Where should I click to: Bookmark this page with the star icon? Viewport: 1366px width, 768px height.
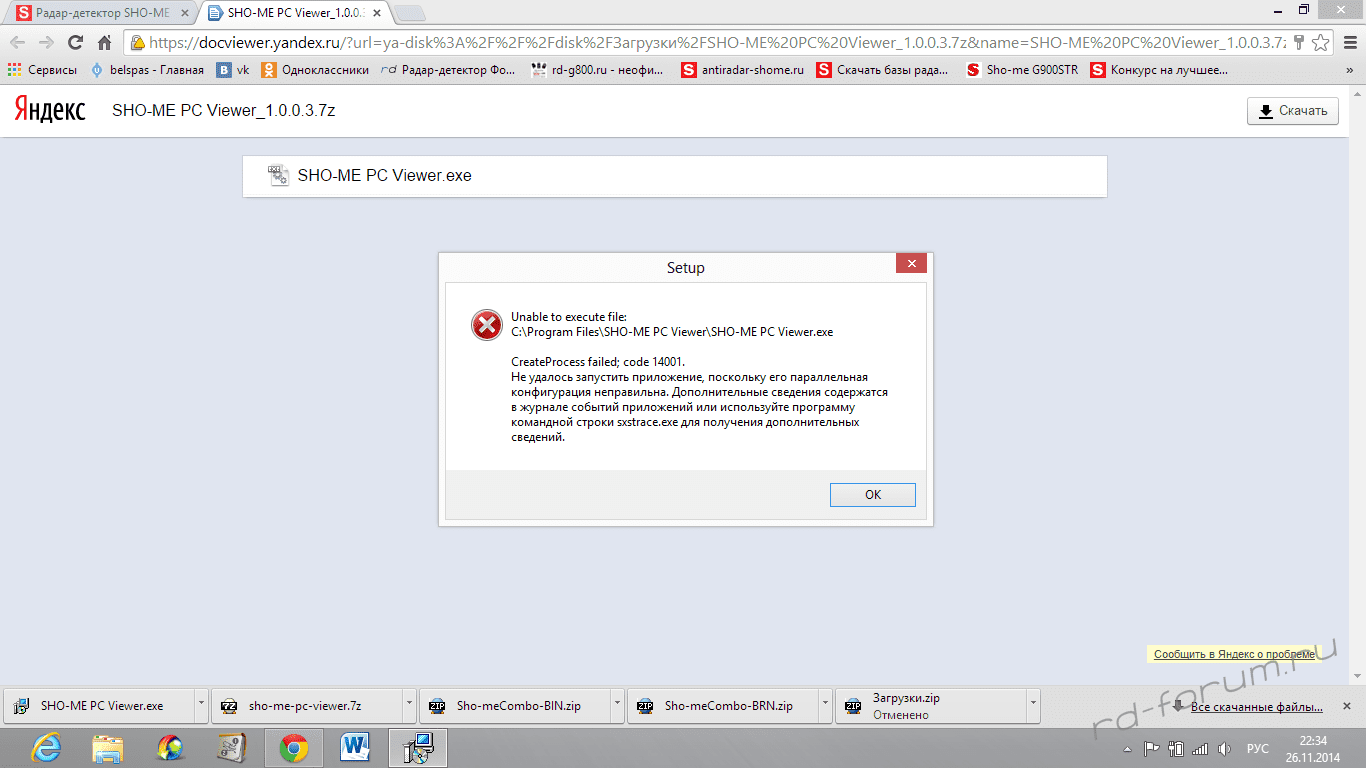[x=1321, y=43]
